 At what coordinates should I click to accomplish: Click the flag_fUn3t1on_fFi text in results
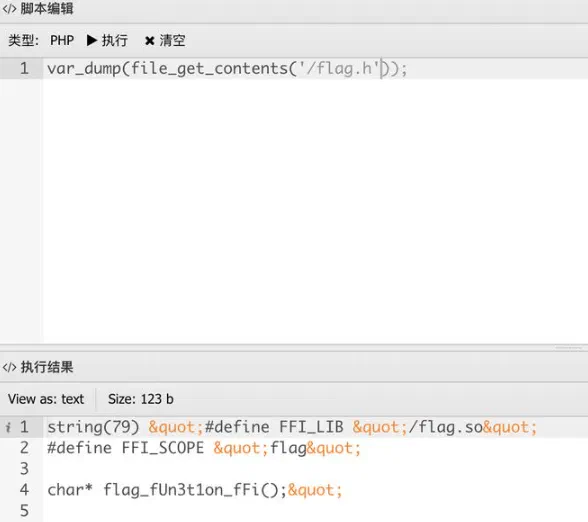point(181,490)
